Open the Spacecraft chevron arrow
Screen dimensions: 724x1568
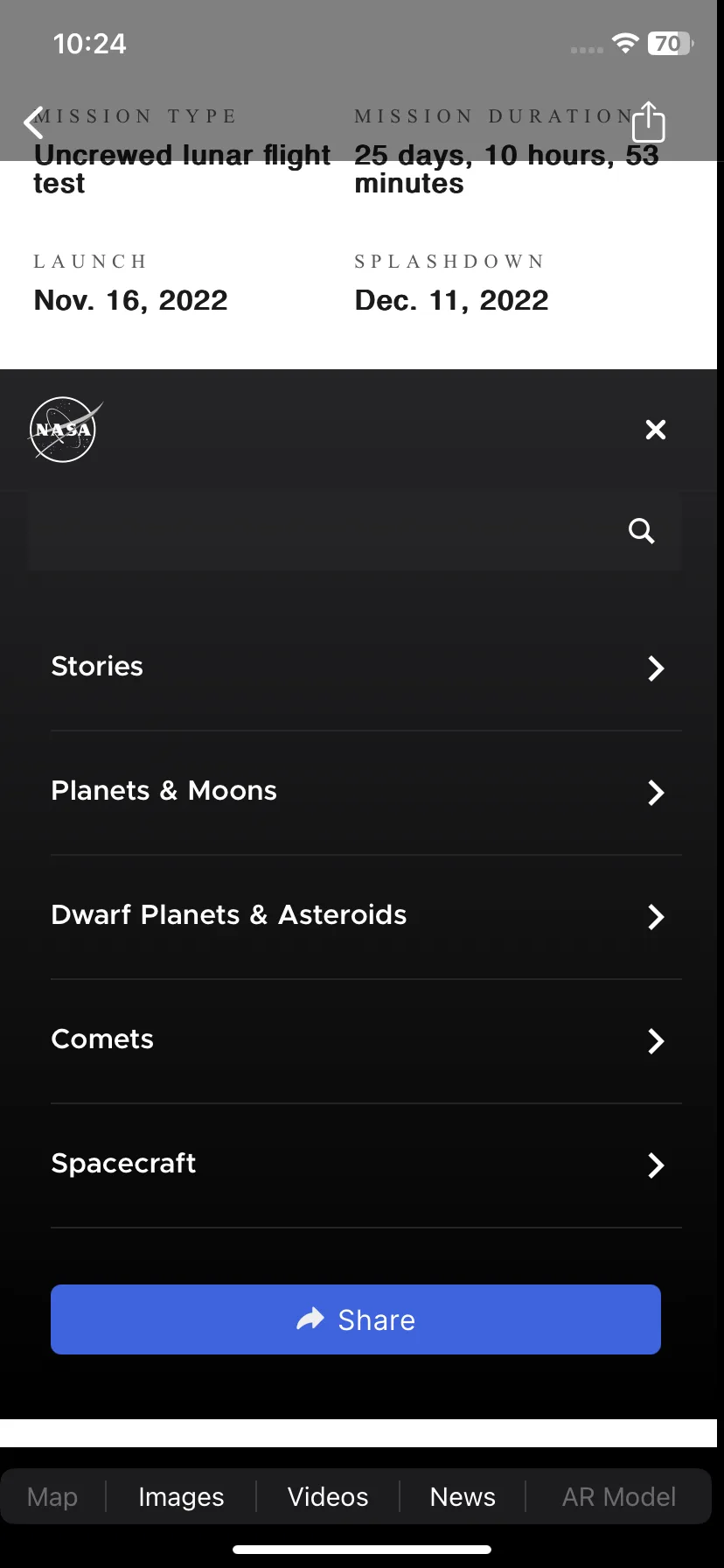[657, 1165]
